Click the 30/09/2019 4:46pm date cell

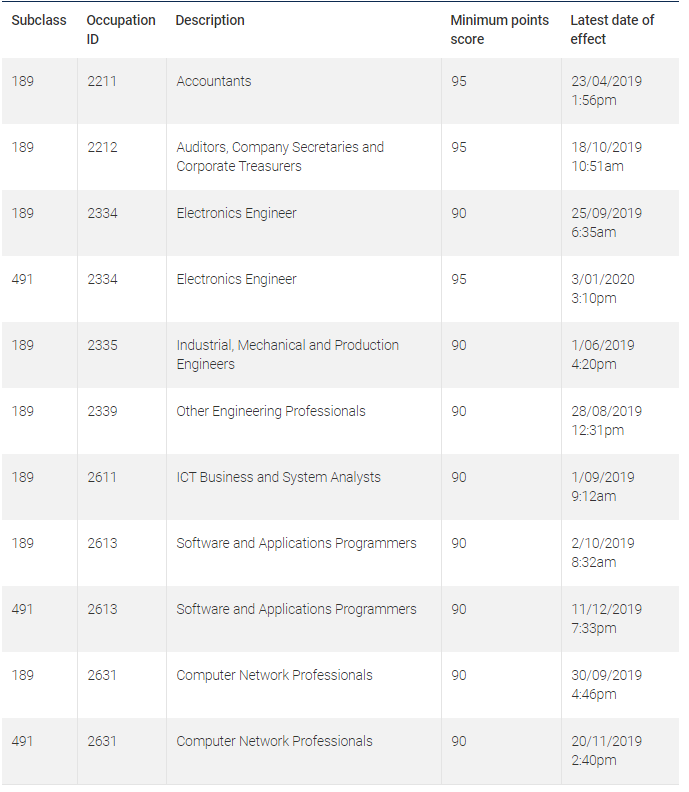pyautogui.click(x=606, y=684)
